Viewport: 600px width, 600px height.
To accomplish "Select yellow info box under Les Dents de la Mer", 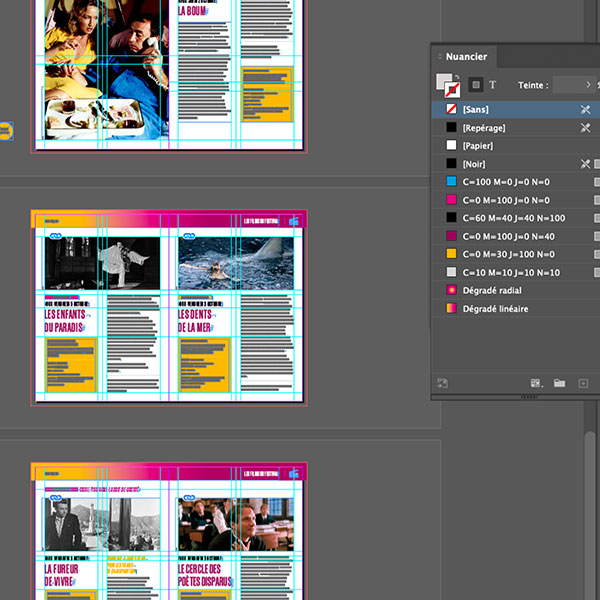I will 204,365.
